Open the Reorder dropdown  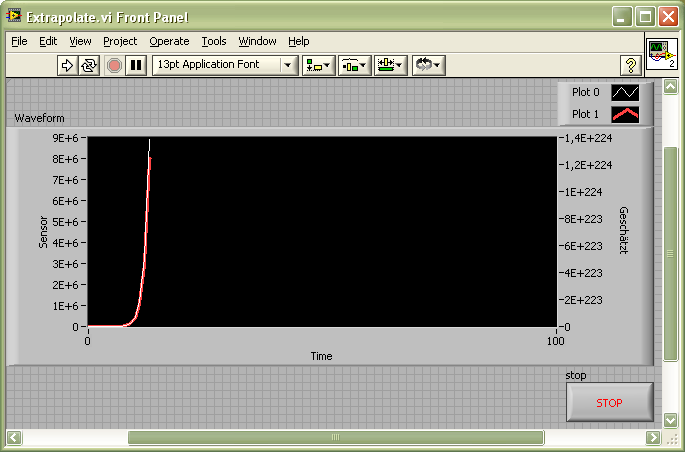429,66
